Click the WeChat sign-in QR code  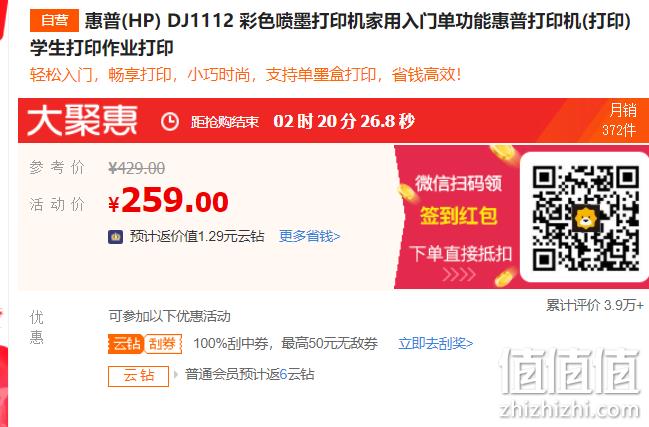[586, 218]
